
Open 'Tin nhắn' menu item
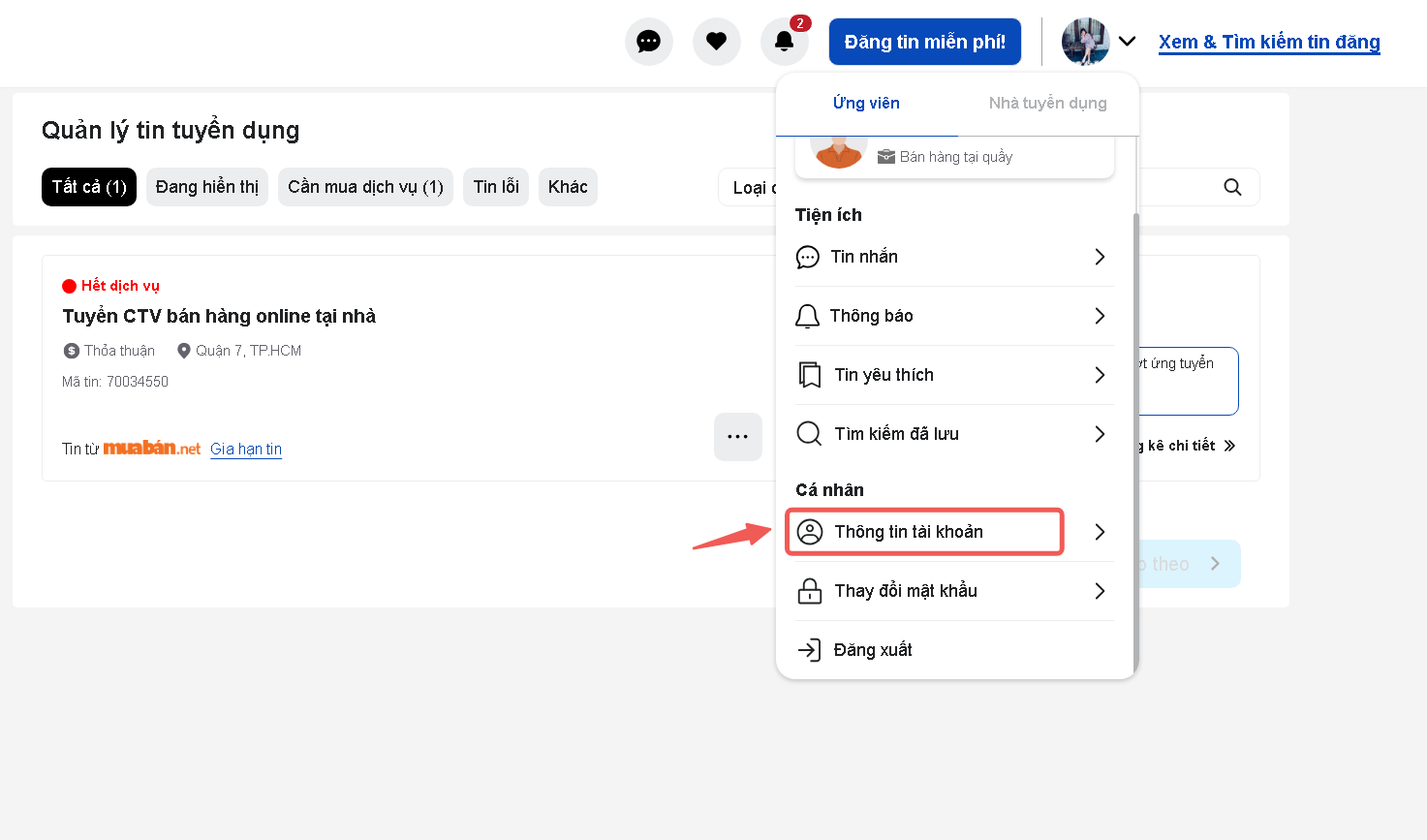point(864,257)
